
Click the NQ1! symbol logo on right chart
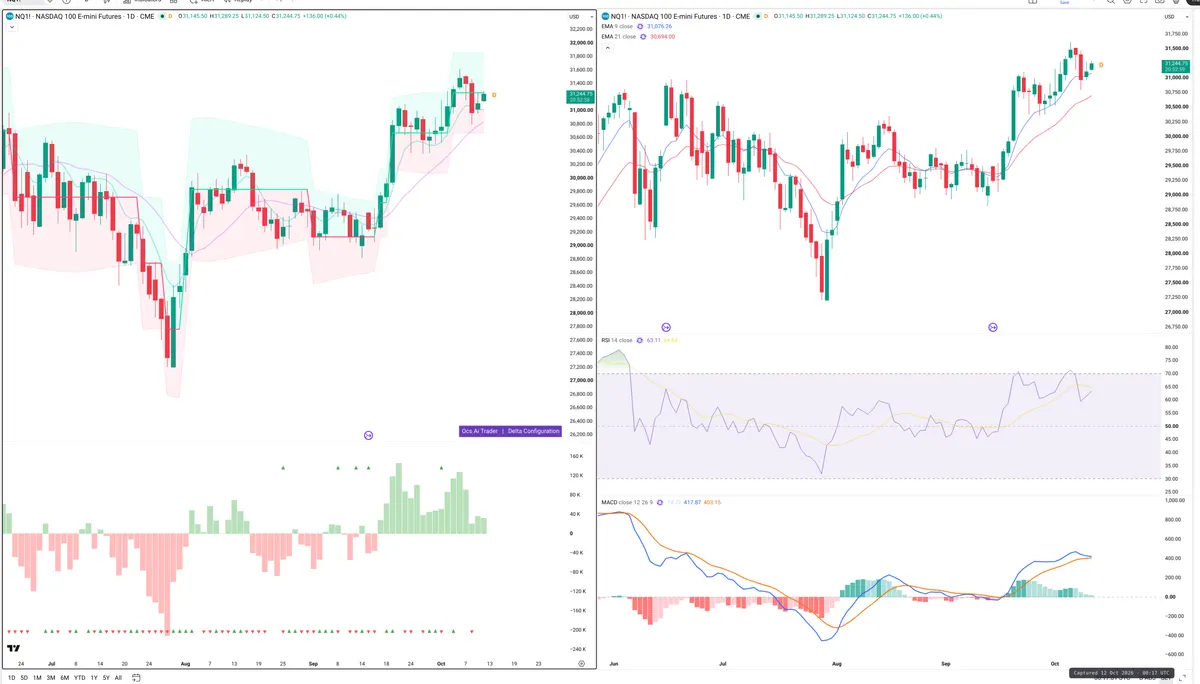click(x=606, y=16)
